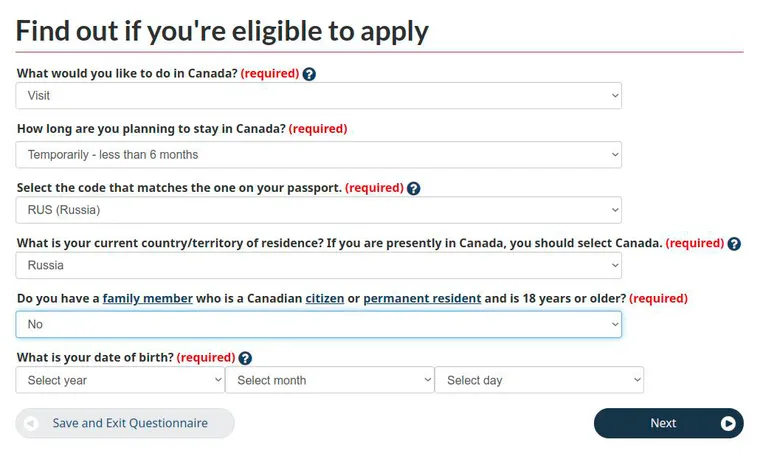Expand the 'Visit' purpose dropdown

click(318, 96)
